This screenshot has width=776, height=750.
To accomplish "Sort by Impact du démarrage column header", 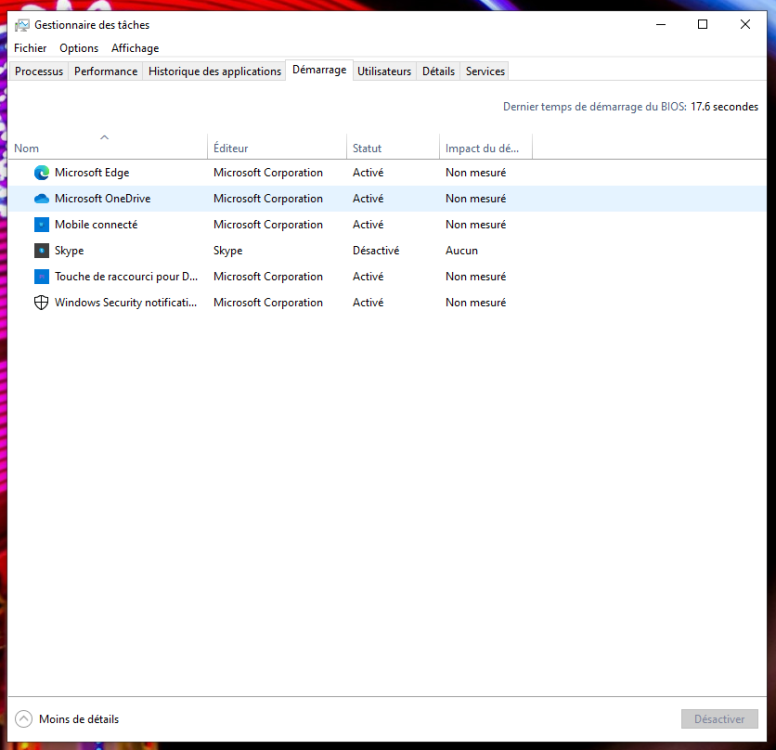I will 486,148.
